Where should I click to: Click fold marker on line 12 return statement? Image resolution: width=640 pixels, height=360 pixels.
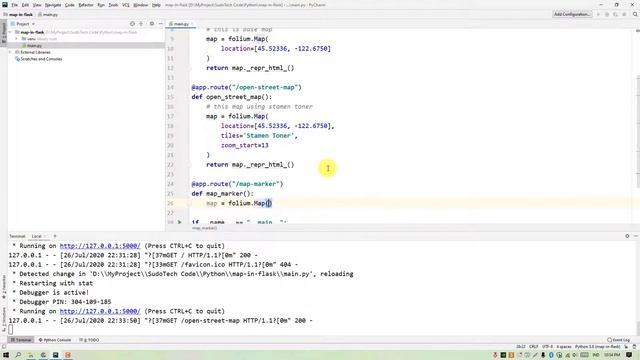(x=189, y=68)
